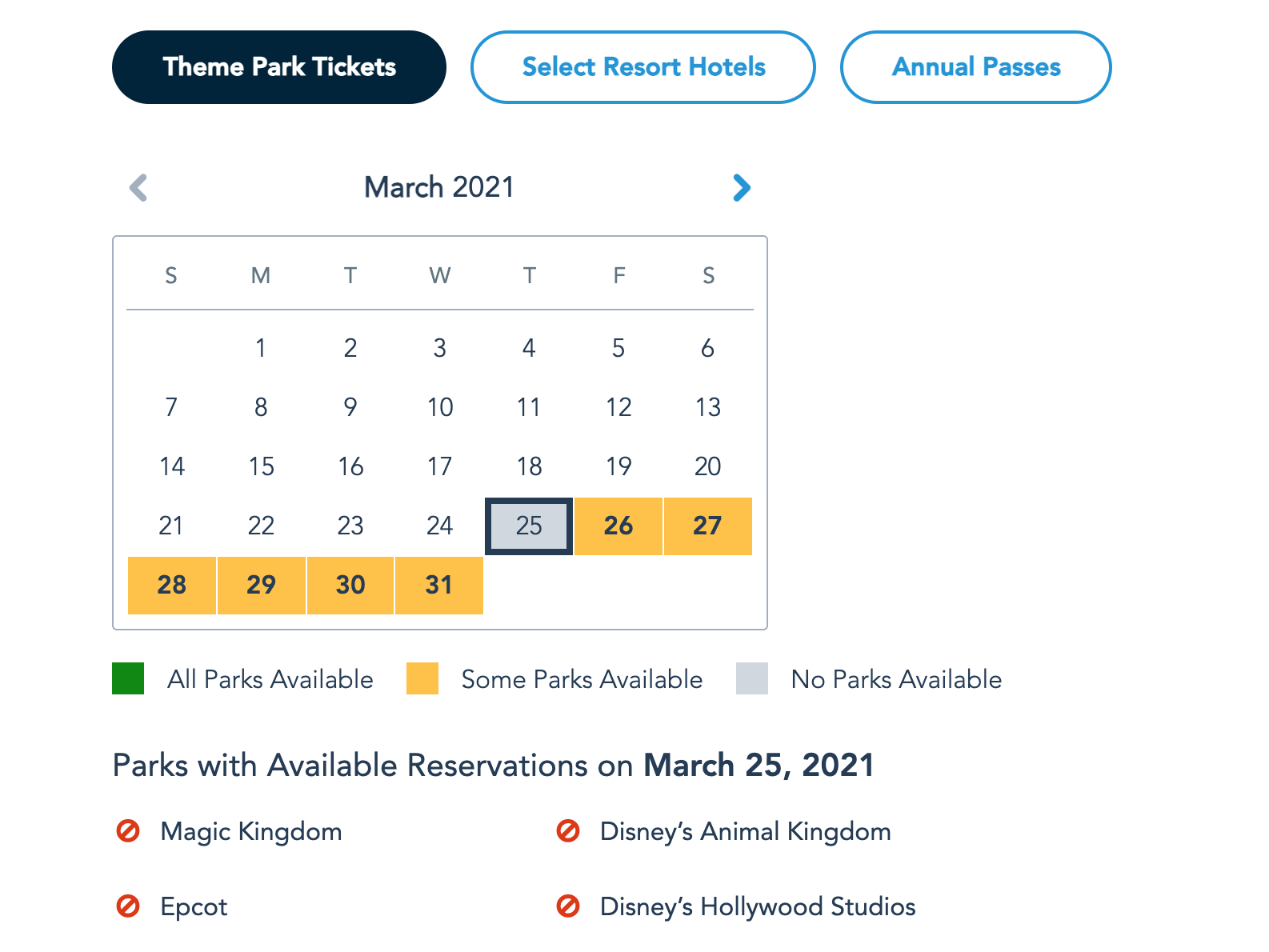This screenshot has height=952, width=1269.
Task: Click unavailable icon next to Epcot
Action: 128,906
